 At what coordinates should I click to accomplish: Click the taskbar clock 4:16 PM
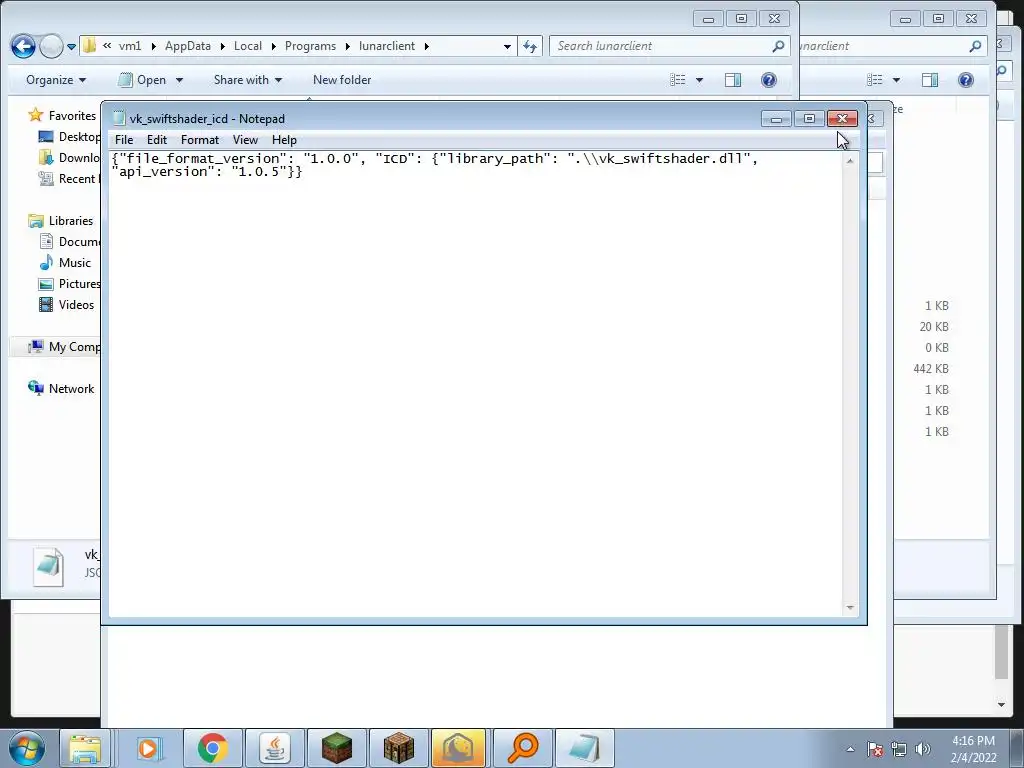pyautogui.click(x=973, y=741)
